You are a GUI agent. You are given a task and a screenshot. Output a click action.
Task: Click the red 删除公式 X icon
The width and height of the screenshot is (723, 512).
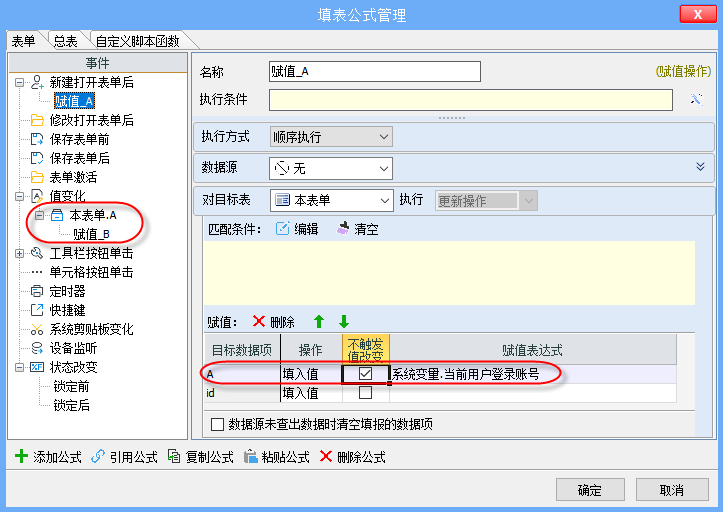pos(326,456)
